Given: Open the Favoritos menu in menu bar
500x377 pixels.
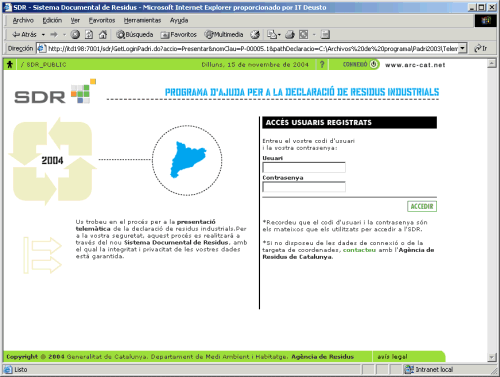Looking at the screenshot, I should tap(102, 21).
